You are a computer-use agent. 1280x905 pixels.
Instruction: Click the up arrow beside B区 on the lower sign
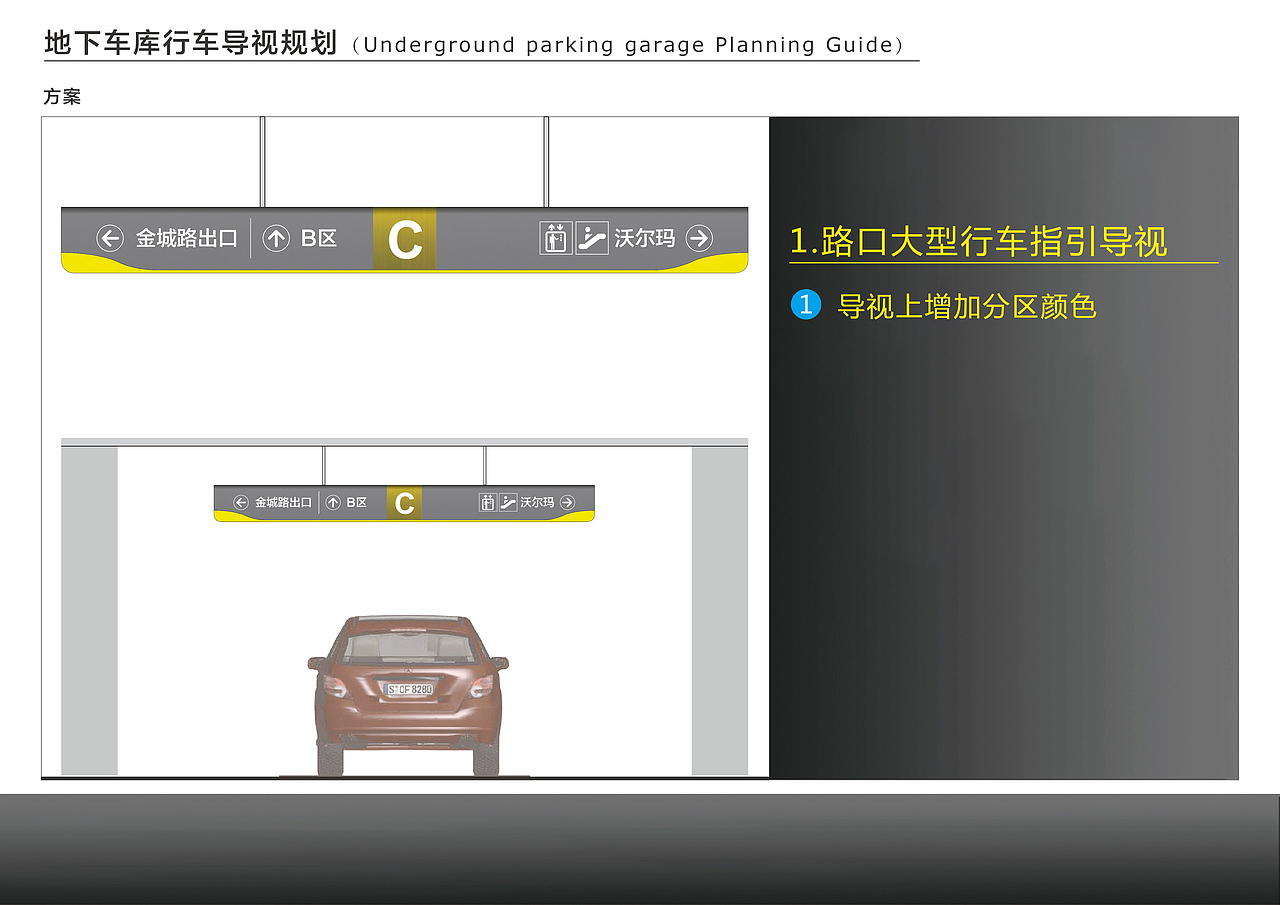click(x=333, y=503)
